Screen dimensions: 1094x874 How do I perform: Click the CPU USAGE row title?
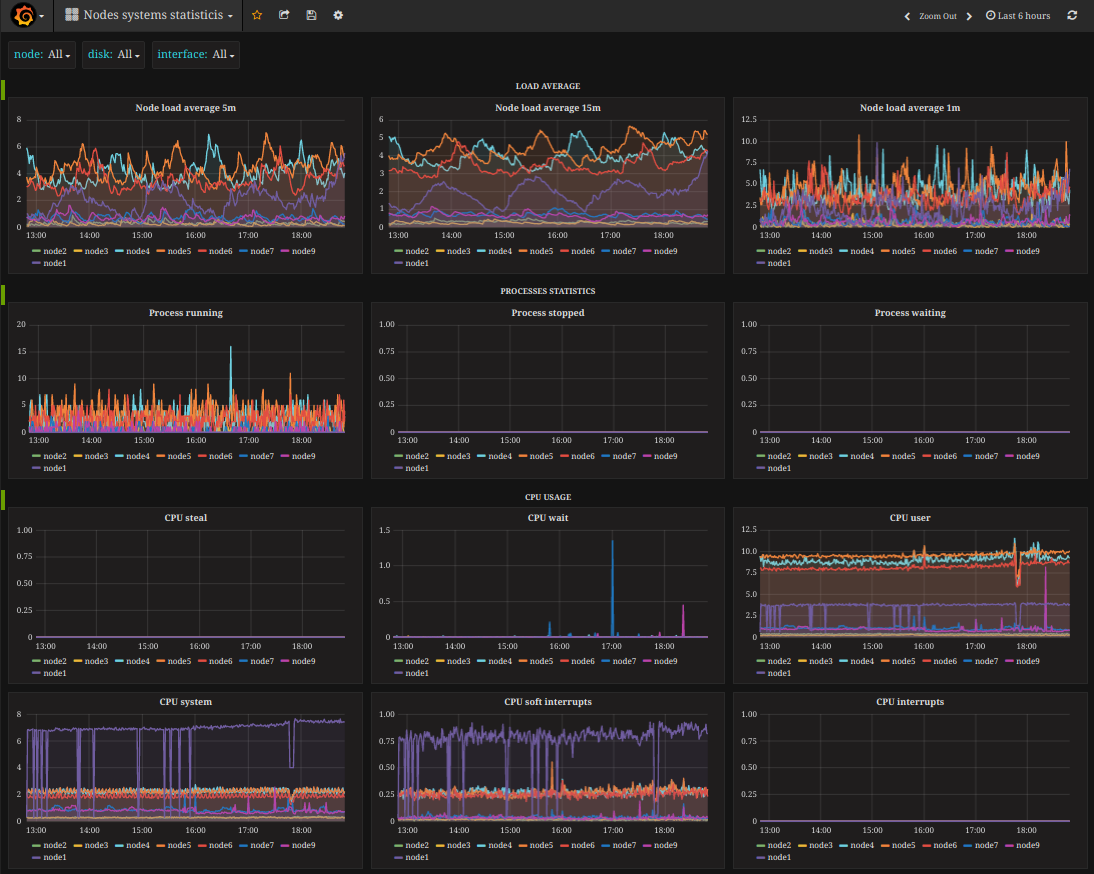pos(548,497)
